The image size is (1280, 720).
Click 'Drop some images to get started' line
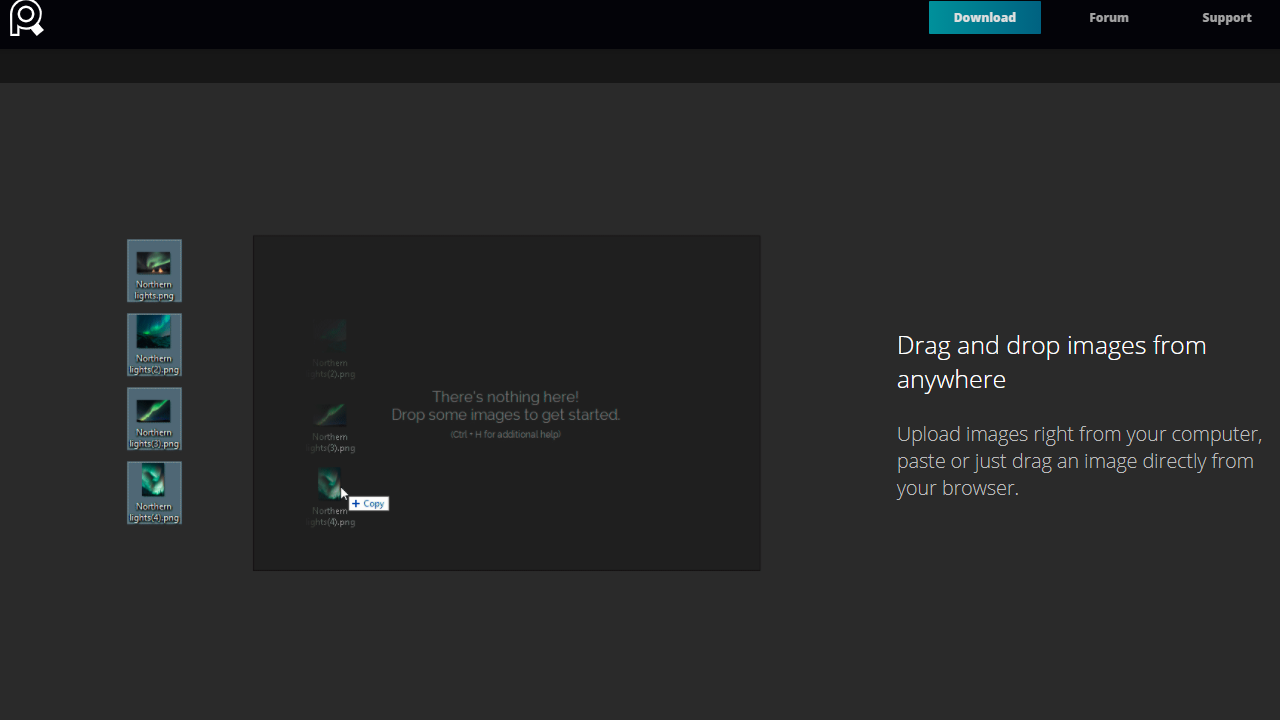coord(505,415)
